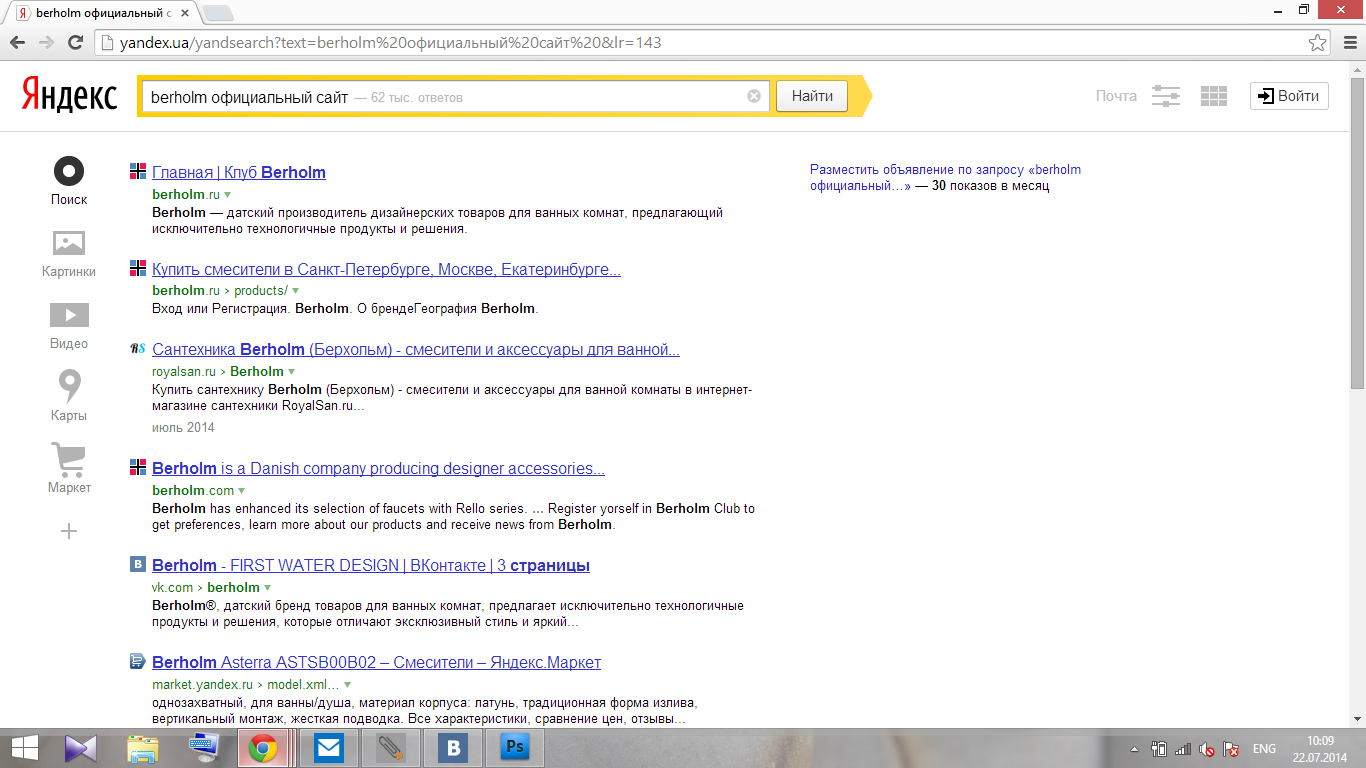Open Berholm Asterra ASTSB00B02 Яндекс.Маркет result

(x=376, y=662)
